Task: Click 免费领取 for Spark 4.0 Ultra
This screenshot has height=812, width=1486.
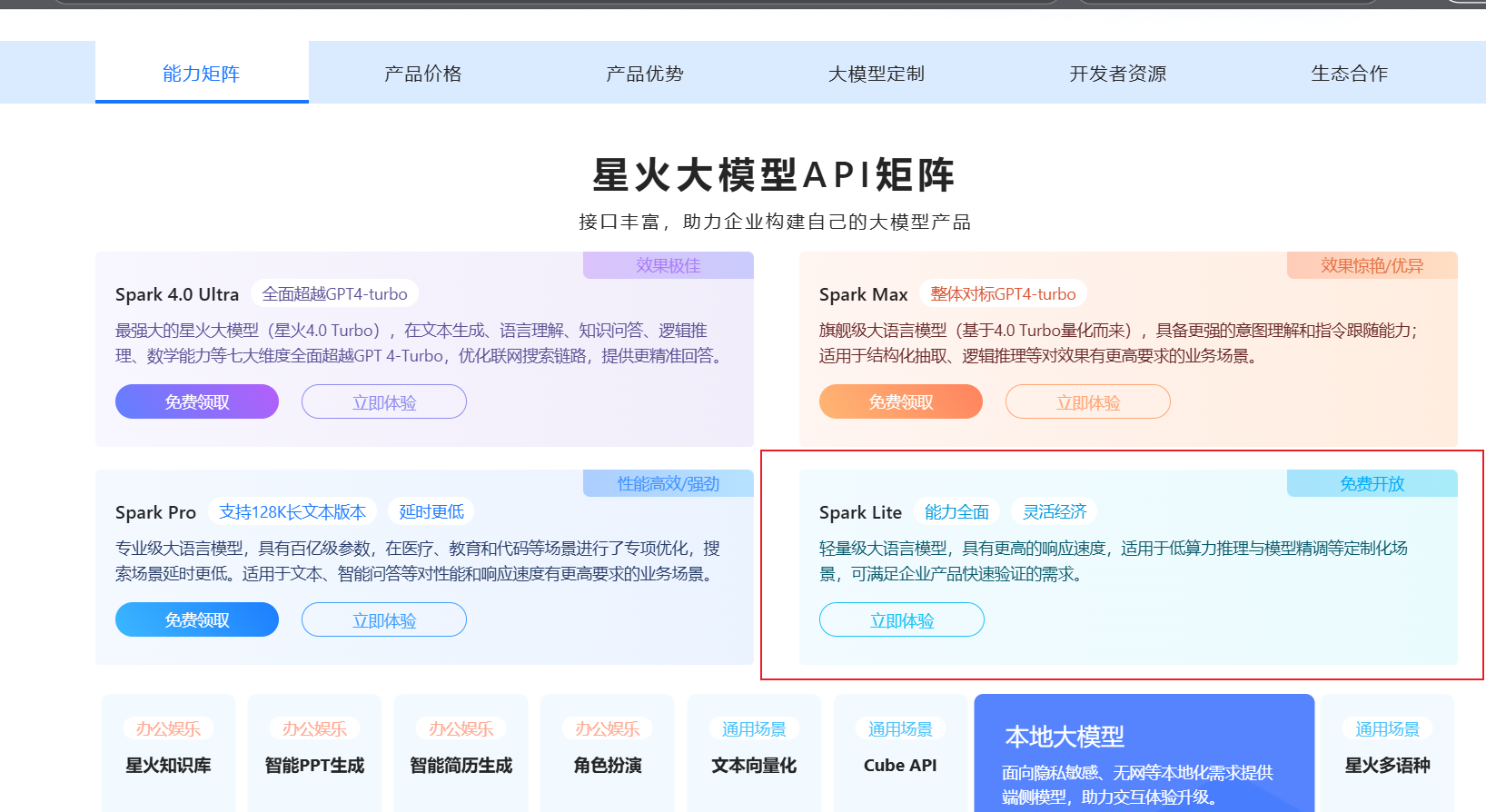Action: tap(197, 401)
